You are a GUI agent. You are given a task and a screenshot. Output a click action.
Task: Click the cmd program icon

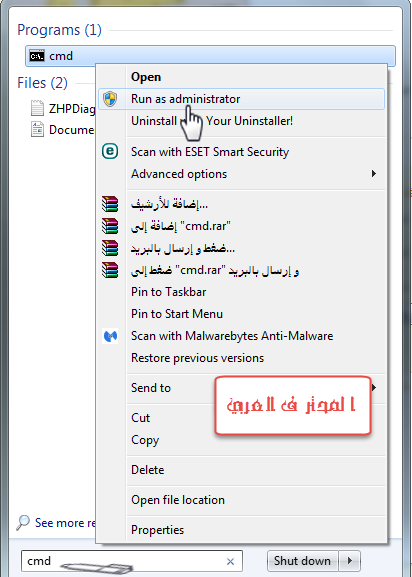[x=37, y=56]
